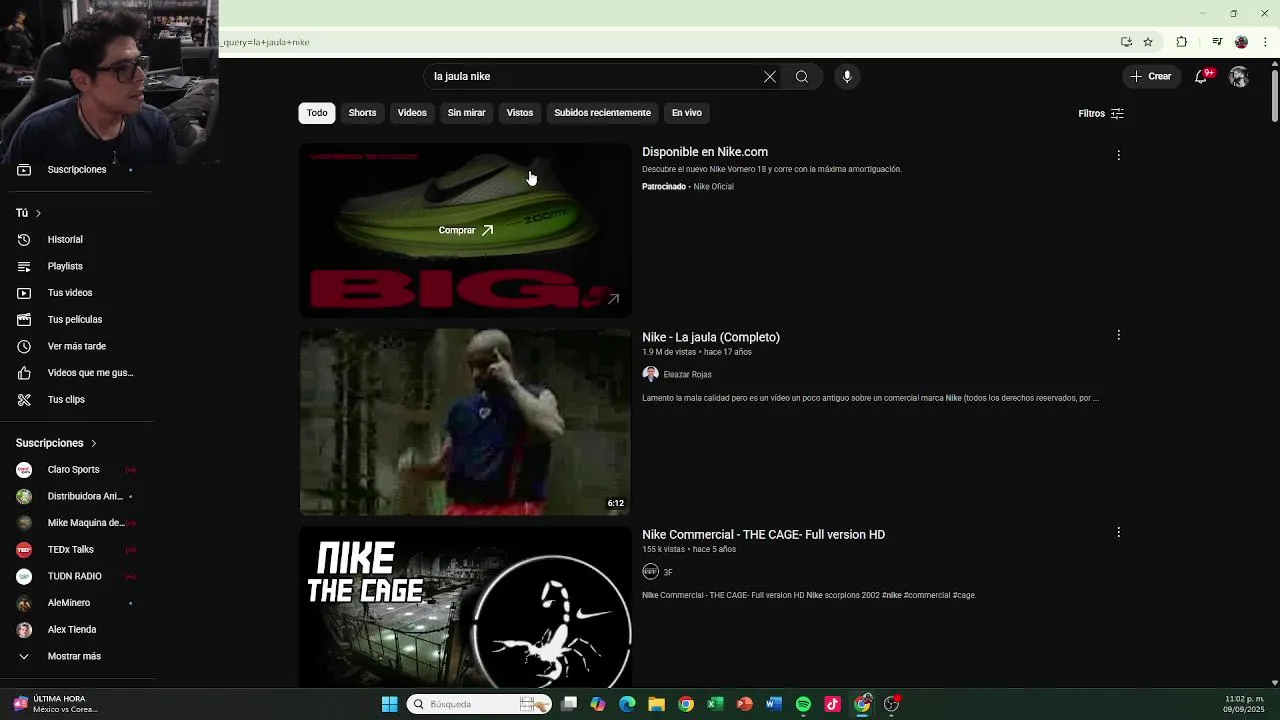The image size is (1280, 720).
Task: Open TikTok from the taskbar
Action: [832, 704]
